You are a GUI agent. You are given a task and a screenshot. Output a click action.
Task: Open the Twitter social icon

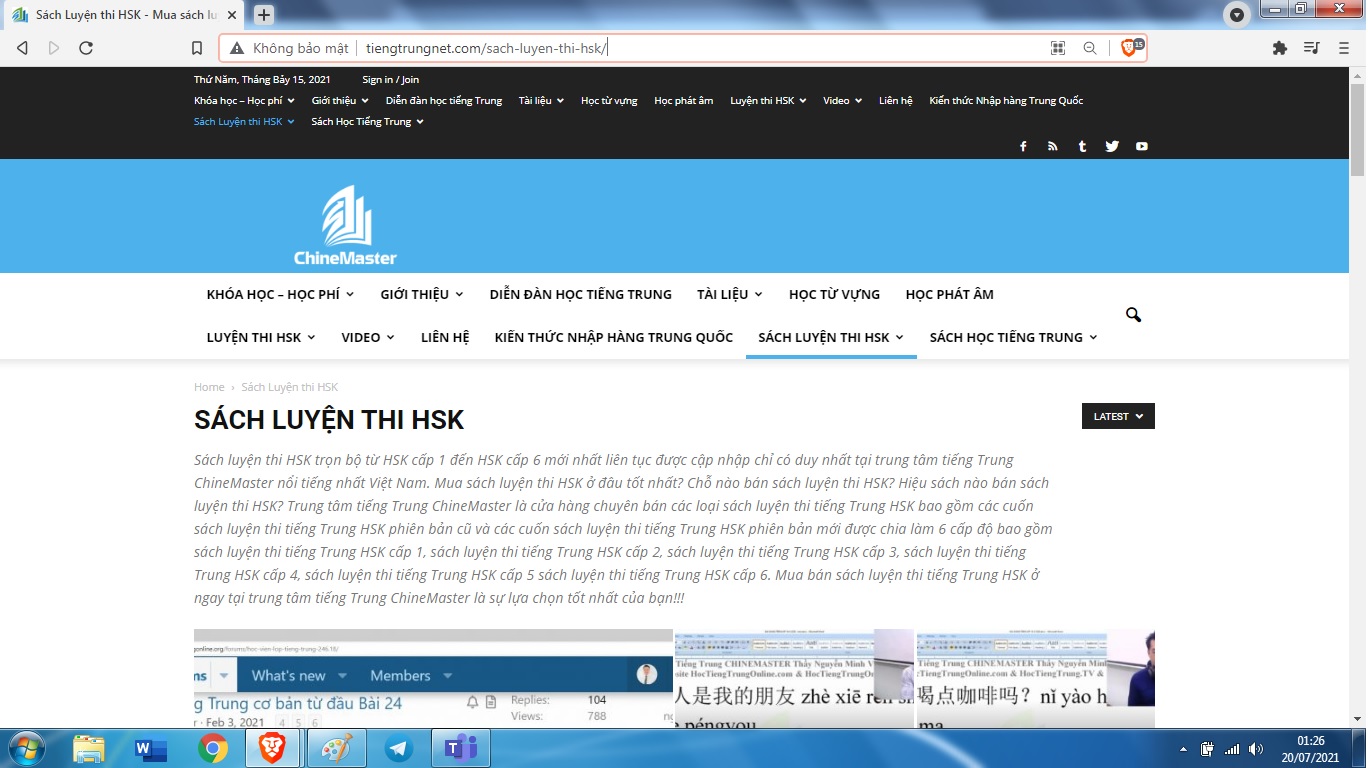[1112, 146]
